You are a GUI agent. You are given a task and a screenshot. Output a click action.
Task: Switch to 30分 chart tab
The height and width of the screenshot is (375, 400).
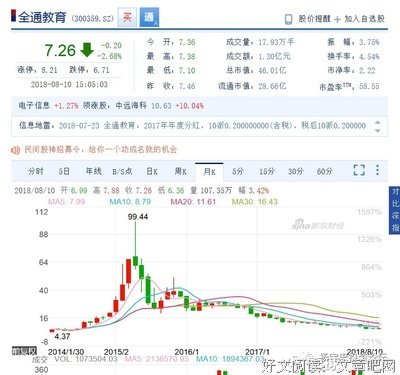pyautogui.click(x=296, y=171)
